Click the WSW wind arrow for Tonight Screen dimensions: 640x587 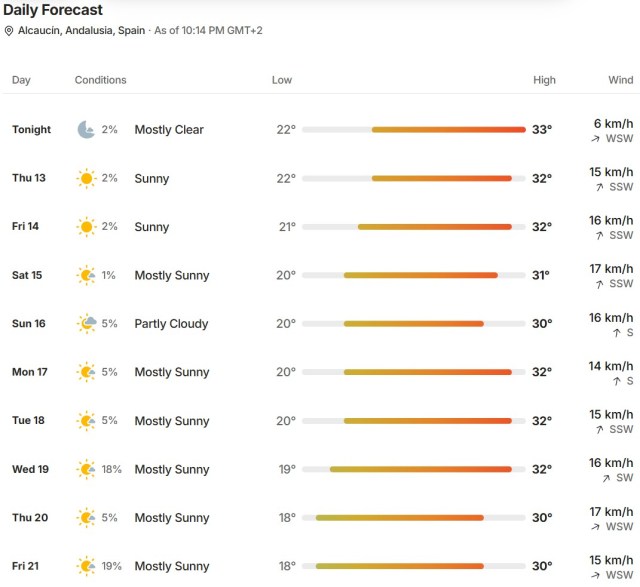(596, 139)
